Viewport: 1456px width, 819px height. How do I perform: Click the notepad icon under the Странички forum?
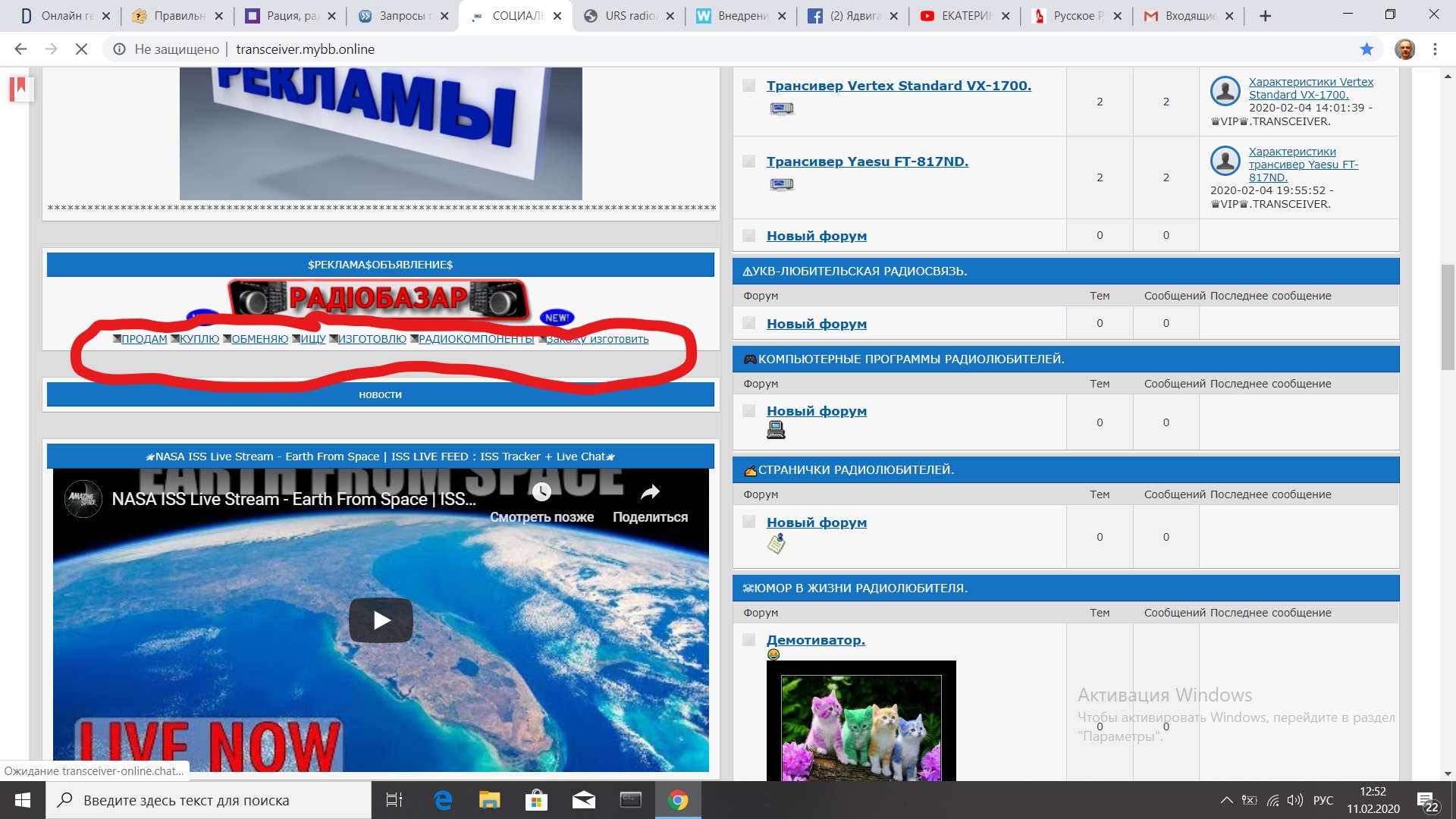(x=776, y=543)
